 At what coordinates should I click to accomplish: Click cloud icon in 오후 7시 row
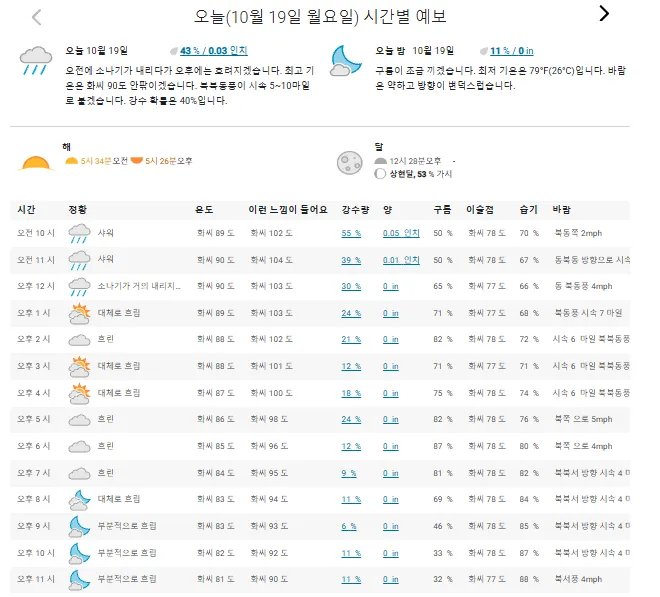pos(80,474)
